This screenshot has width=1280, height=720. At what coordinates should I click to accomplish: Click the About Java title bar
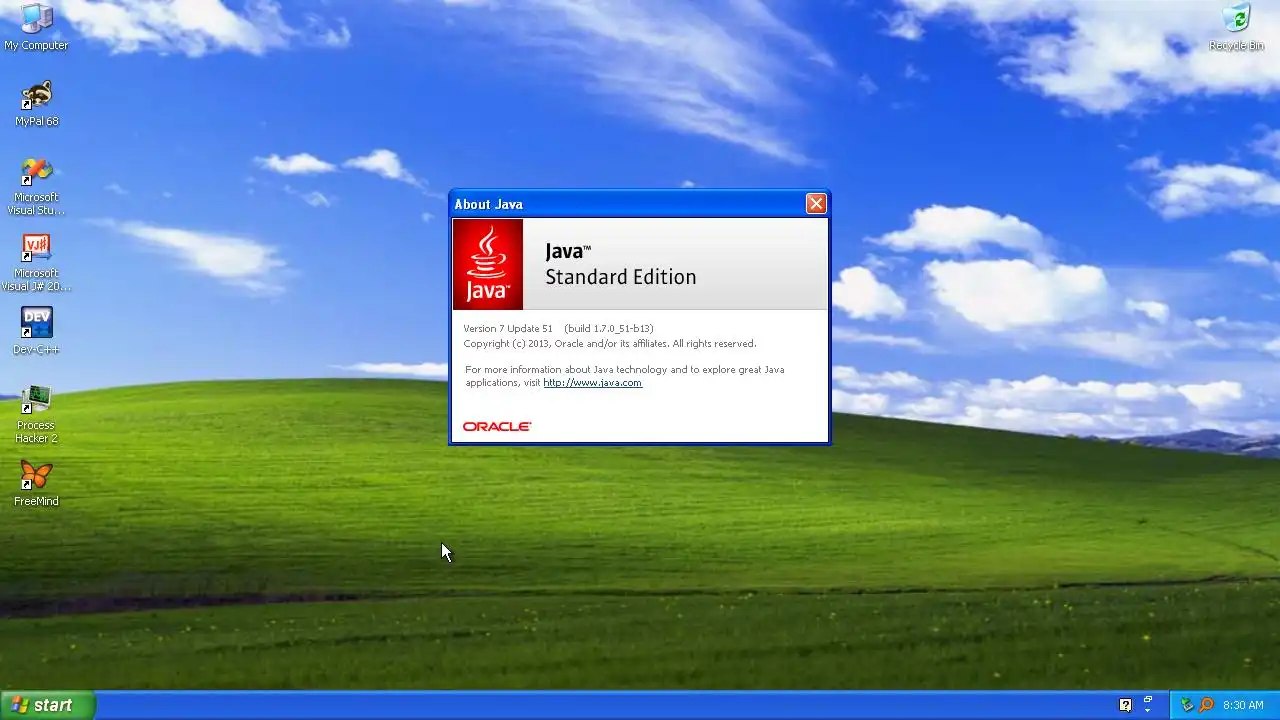(x=640, y=204)
